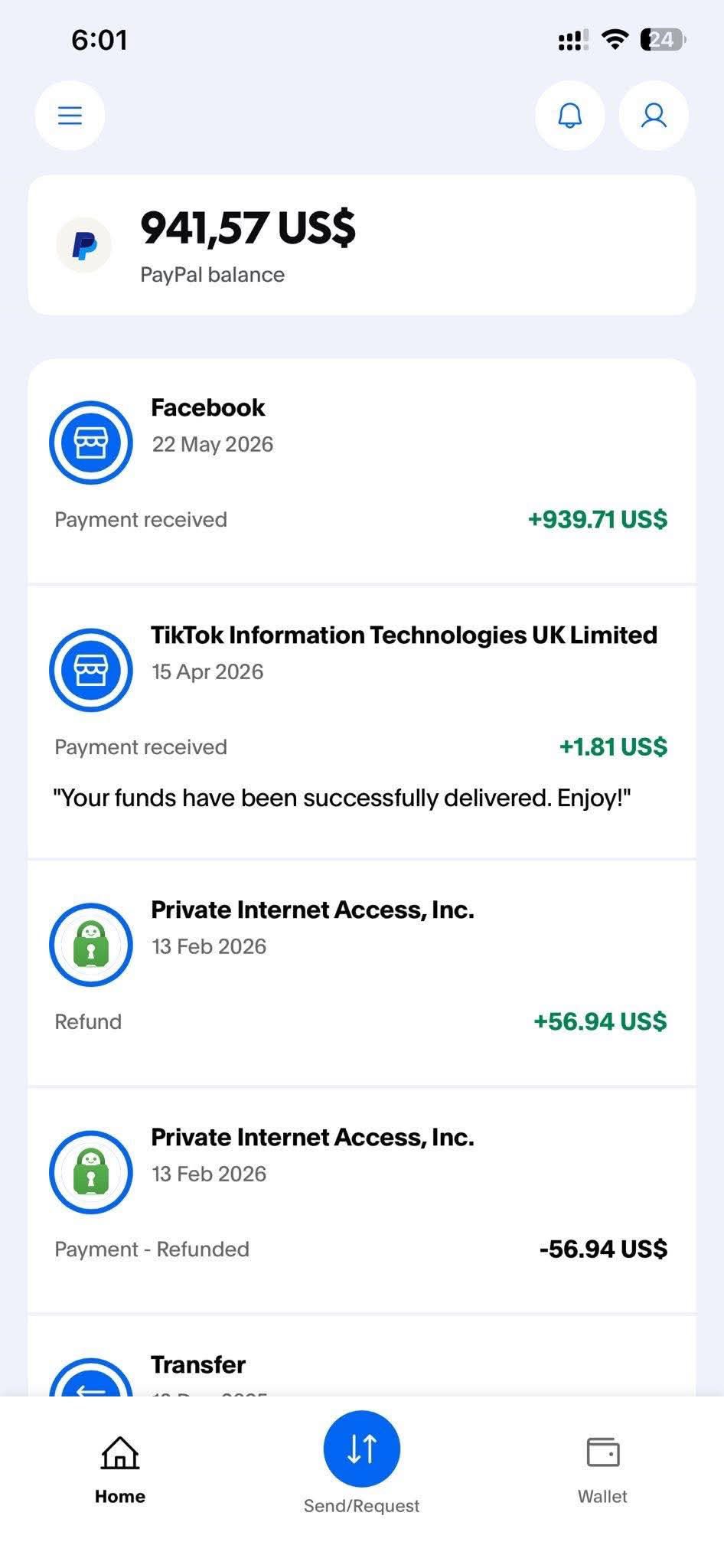Viewport: 724px width, 1568px height.
Task: Open the Transfer transaction at list bottom
Action: pos(362,1357)
